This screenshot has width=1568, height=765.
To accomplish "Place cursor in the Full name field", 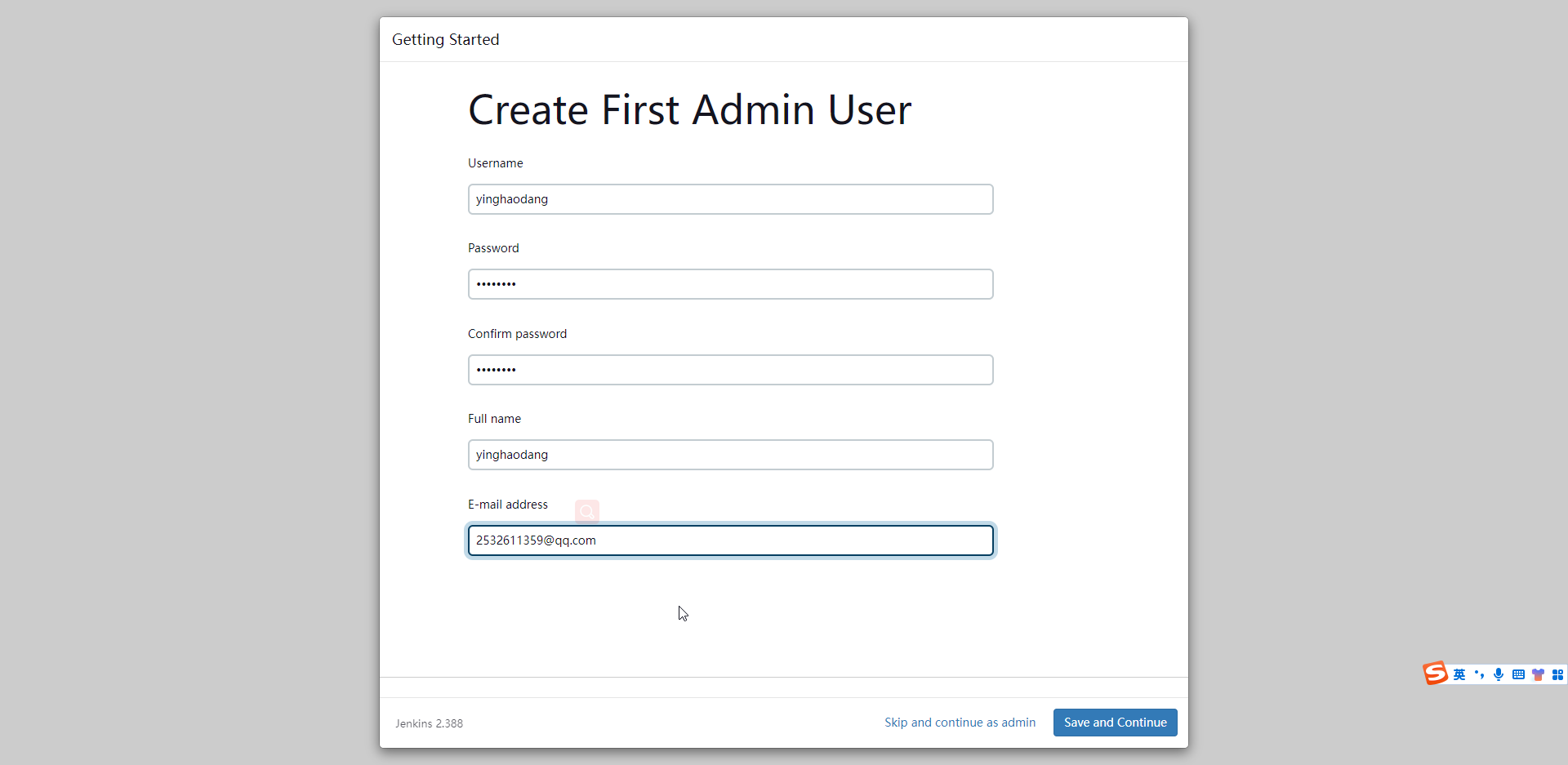I will tap(730, 455).
